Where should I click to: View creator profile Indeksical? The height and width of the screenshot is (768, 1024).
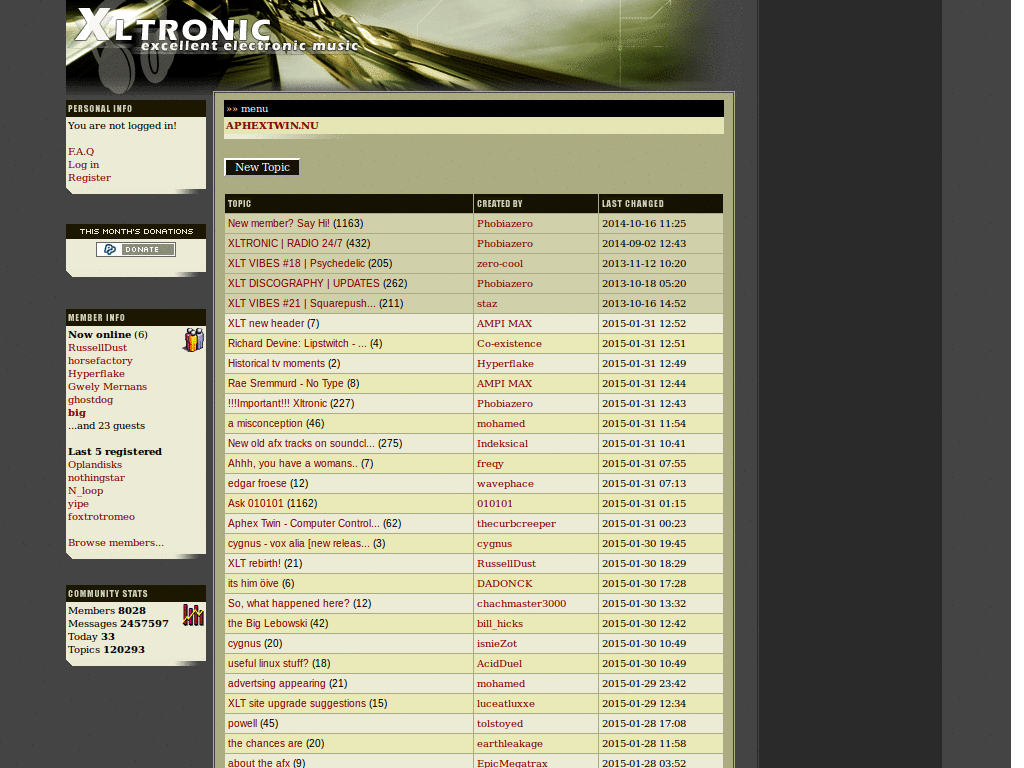click(x=502, y=443)
